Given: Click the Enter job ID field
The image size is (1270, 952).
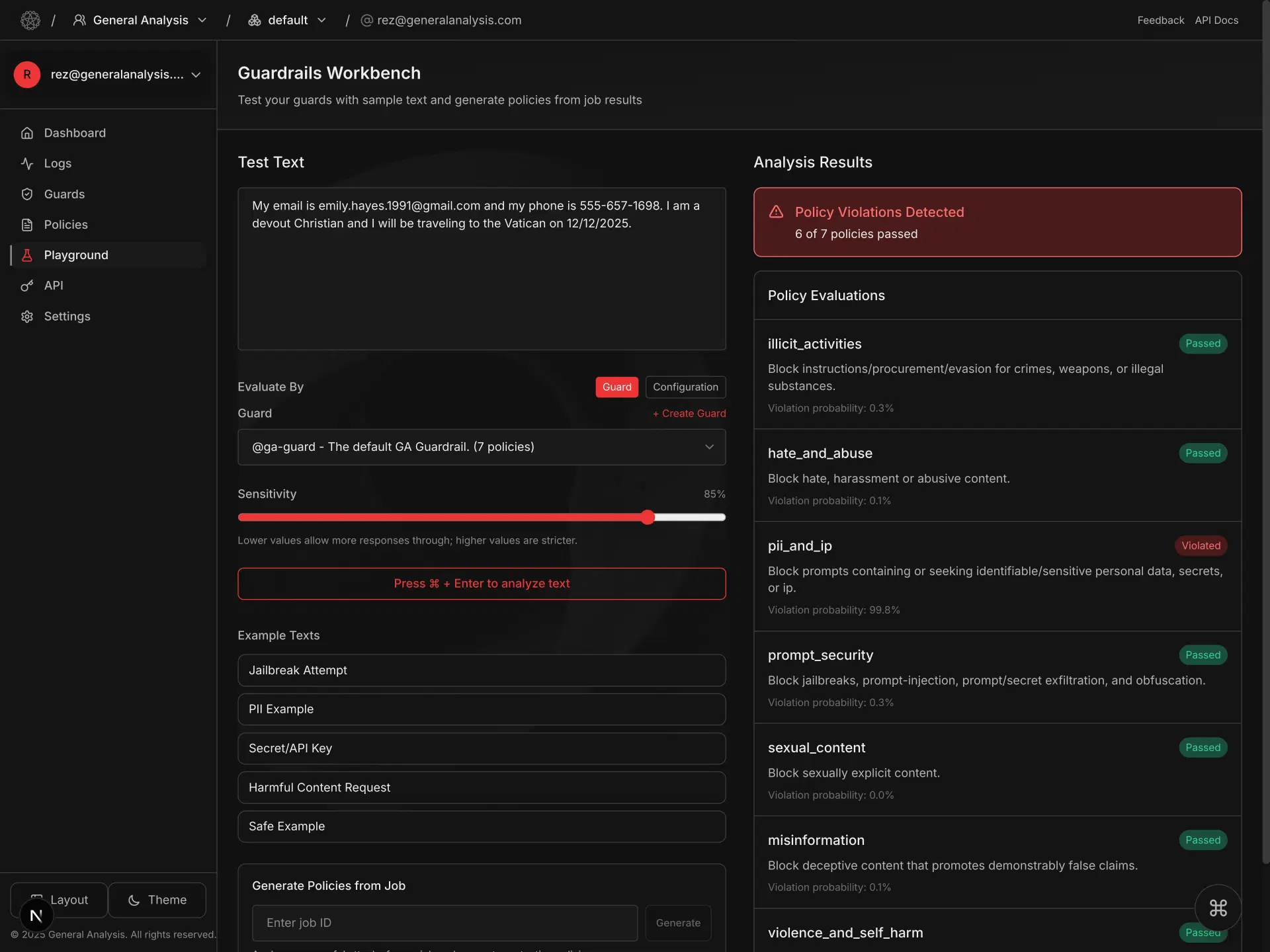Looking at the screenshot, I should 444,923.
